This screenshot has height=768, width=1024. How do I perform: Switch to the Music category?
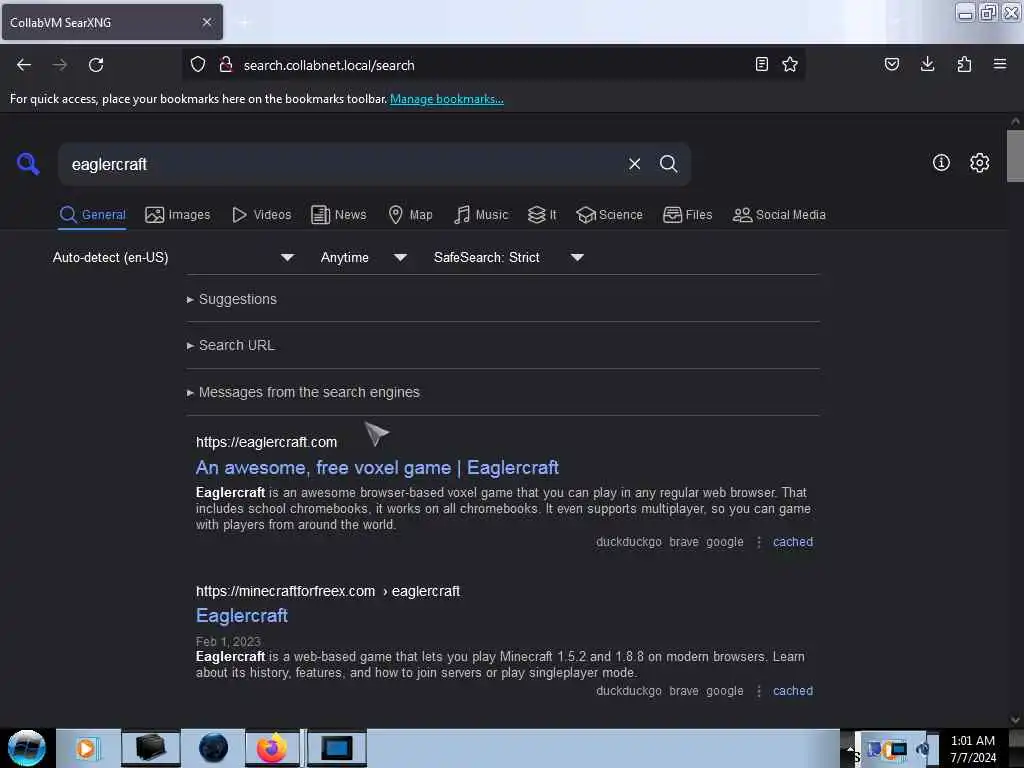click(481, 215)
